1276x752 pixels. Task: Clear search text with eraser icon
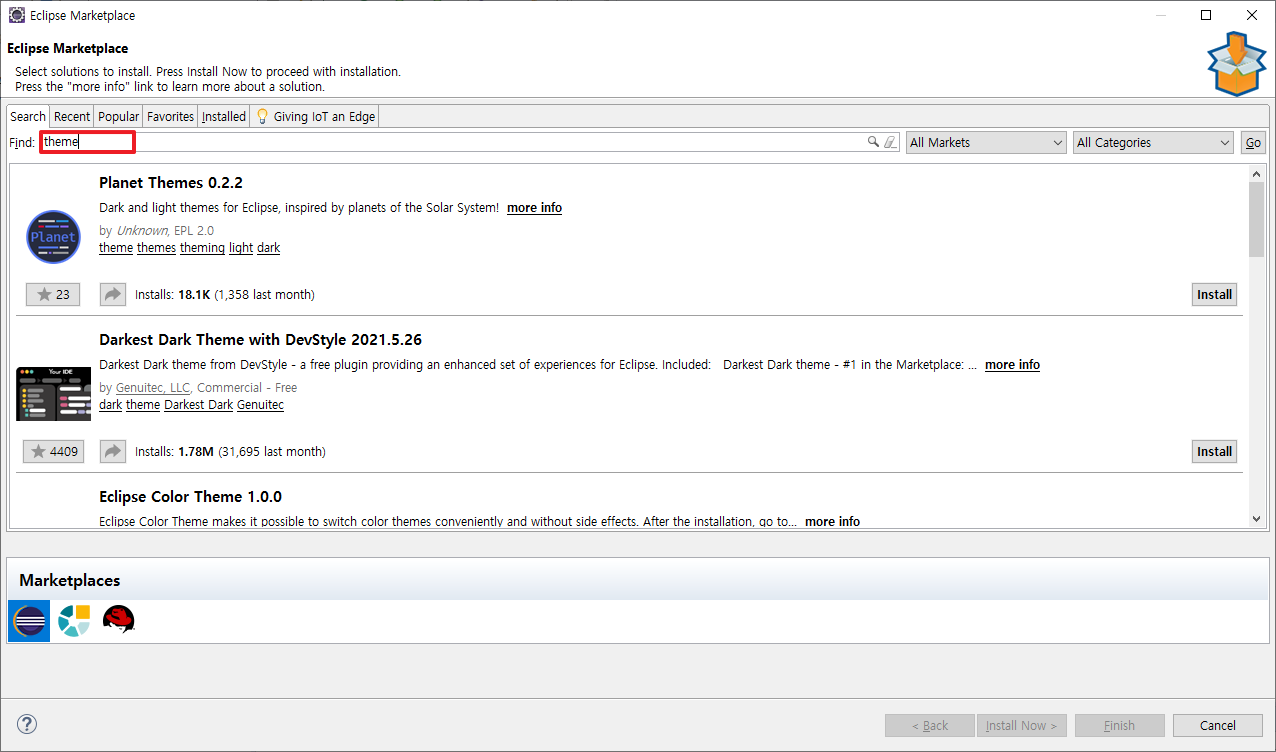pos(891,142)
